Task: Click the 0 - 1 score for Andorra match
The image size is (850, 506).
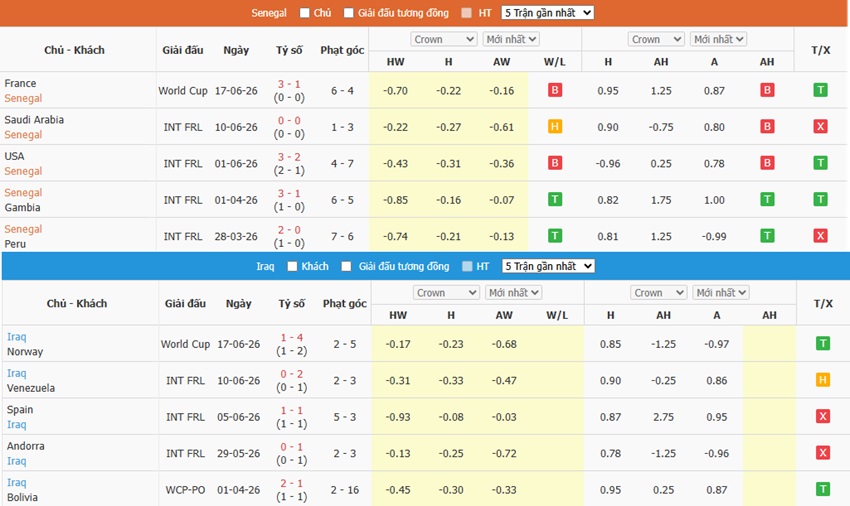Action: pos(292,446)
